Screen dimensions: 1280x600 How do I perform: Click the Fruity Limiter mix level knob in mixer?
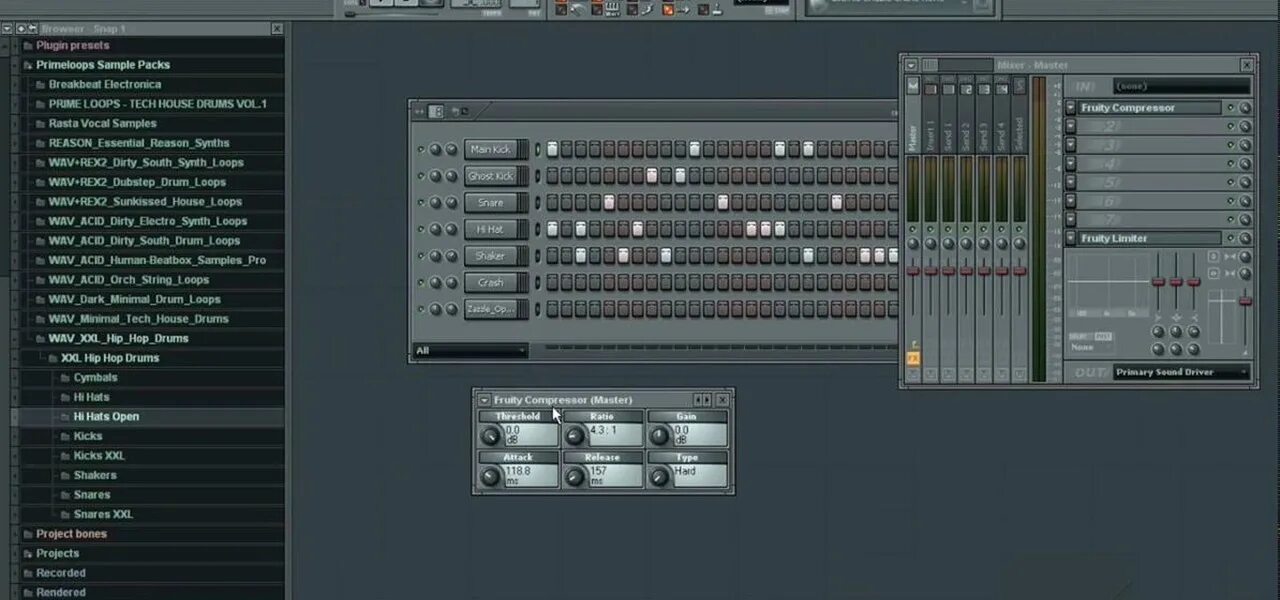(x=1245, y=239)
